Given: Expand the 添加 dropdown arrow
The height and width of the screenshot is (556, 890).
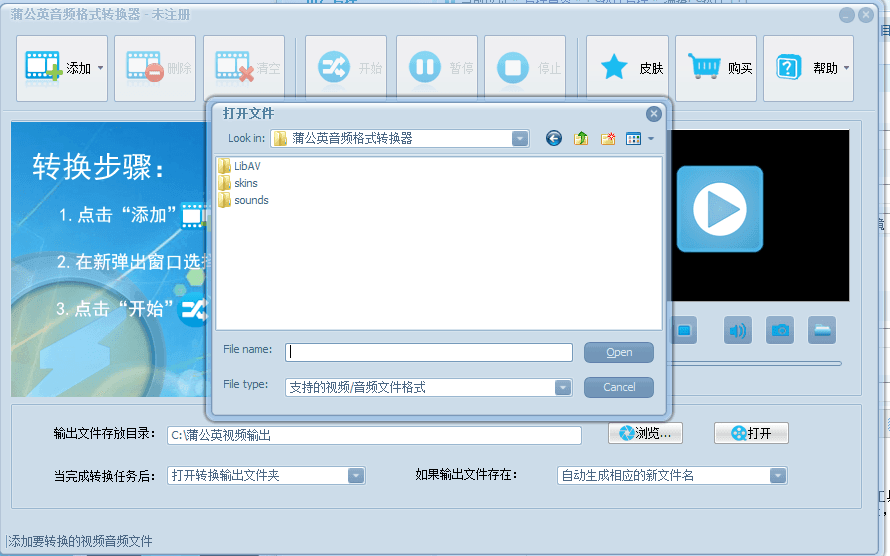Looking at the screenshot, I should pyautogui.click(x=100, y=68).
